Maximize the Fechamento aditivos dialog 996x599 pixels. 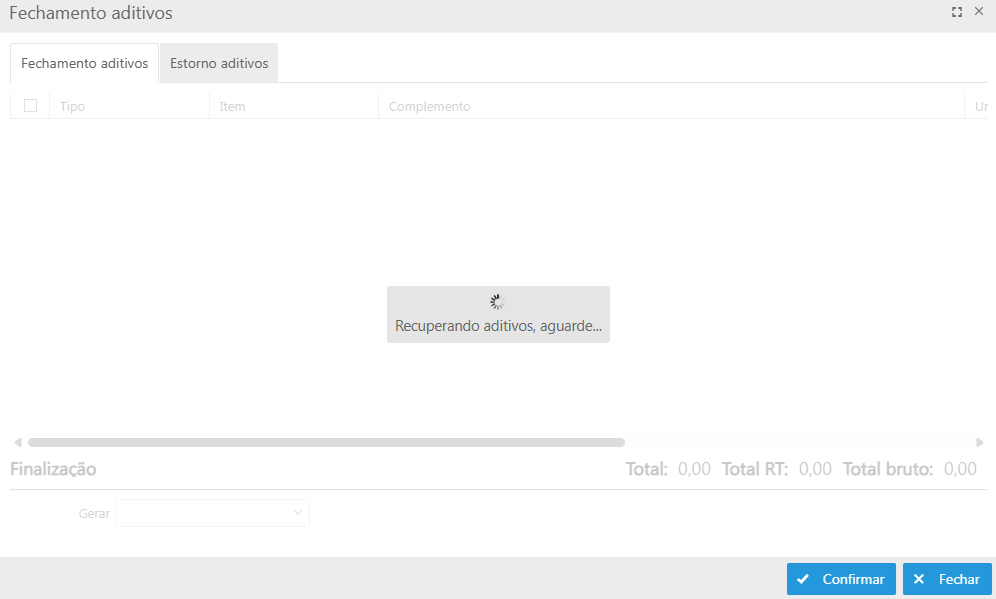click(x=957, y=13)
